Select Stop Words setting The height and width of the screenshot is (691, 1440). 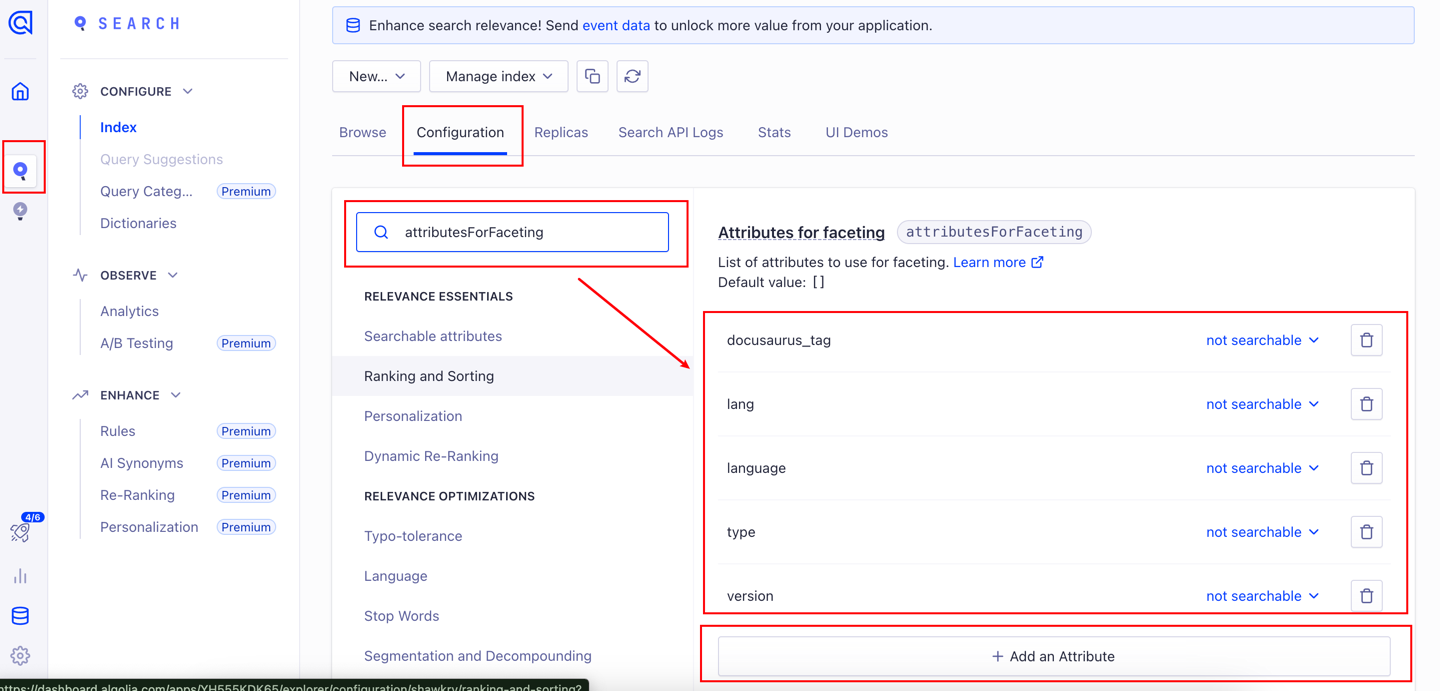(401, 616)
